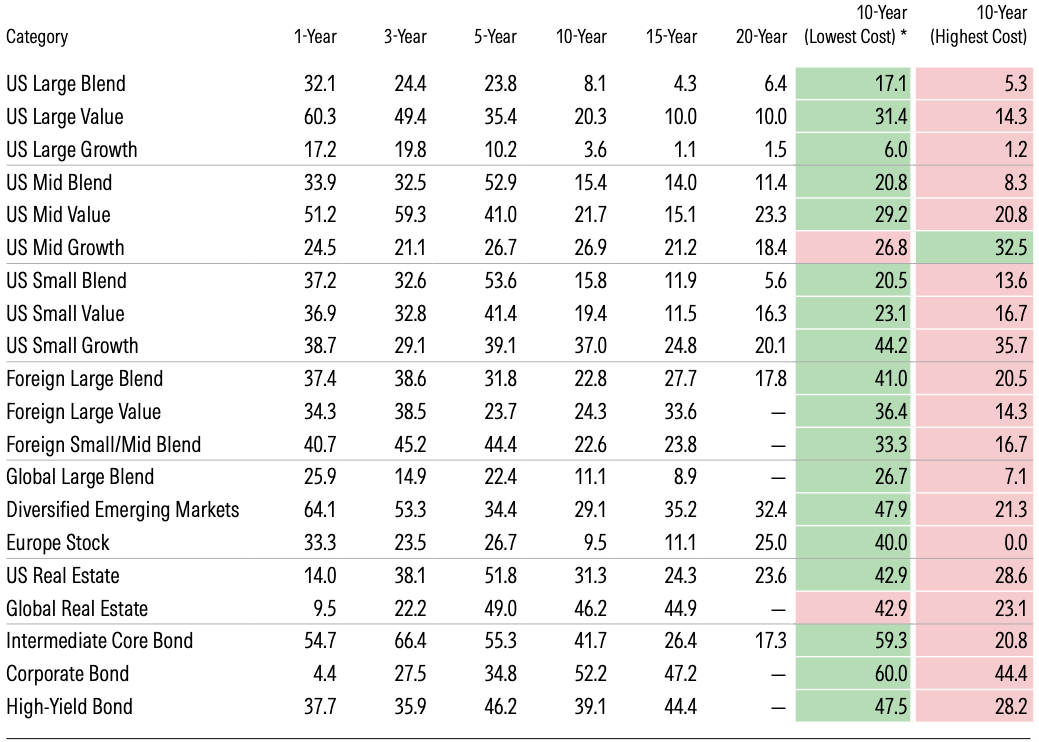Select the 20-Year column header
The image size is (1039, 742).
[761, 37]
